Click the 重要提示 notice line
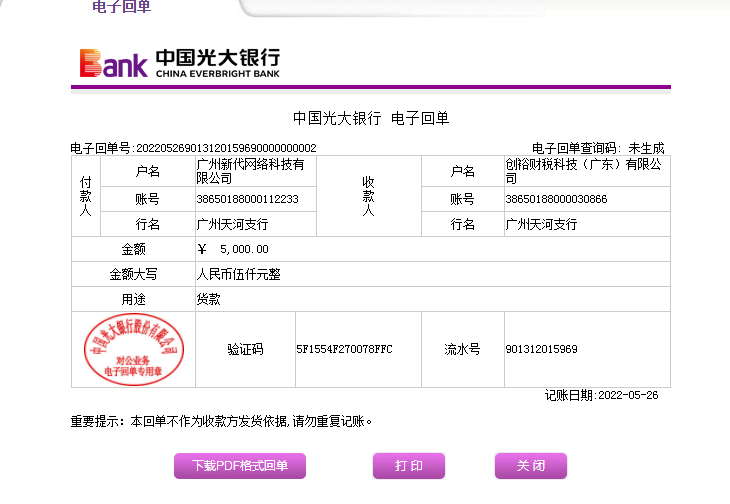The width and height of the screenshot is (730, 504). pos(222,422)
